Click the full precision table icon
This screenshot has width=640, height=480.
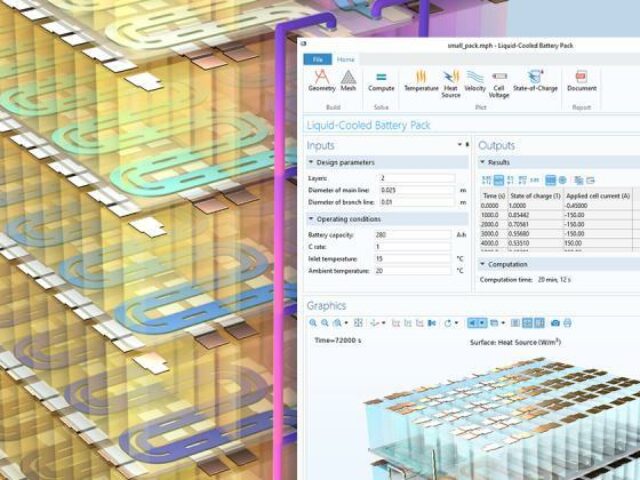(x=486, y=180)
